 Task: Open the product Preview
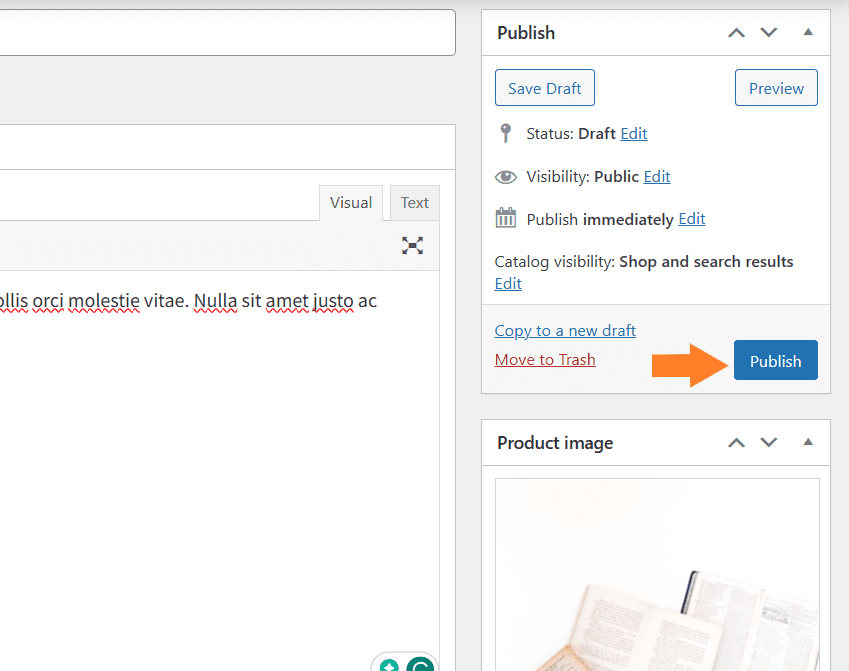click(x=776, y=88)
